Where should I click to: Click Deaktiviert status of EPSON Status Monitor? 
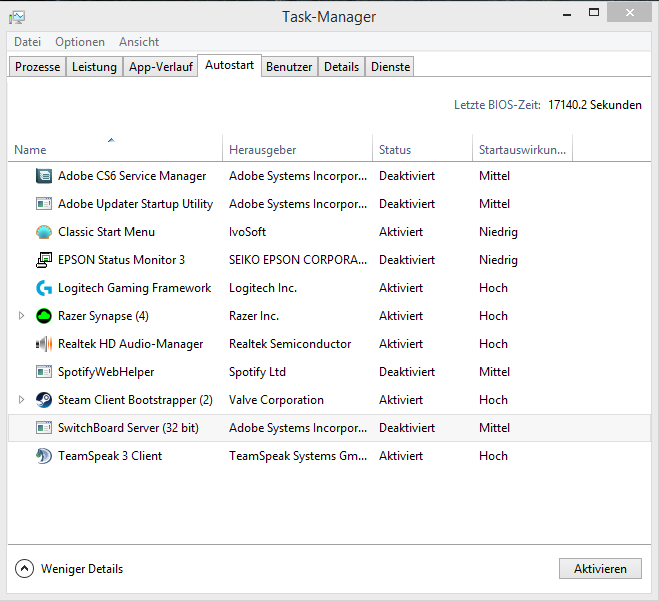[x=407, y=260]
